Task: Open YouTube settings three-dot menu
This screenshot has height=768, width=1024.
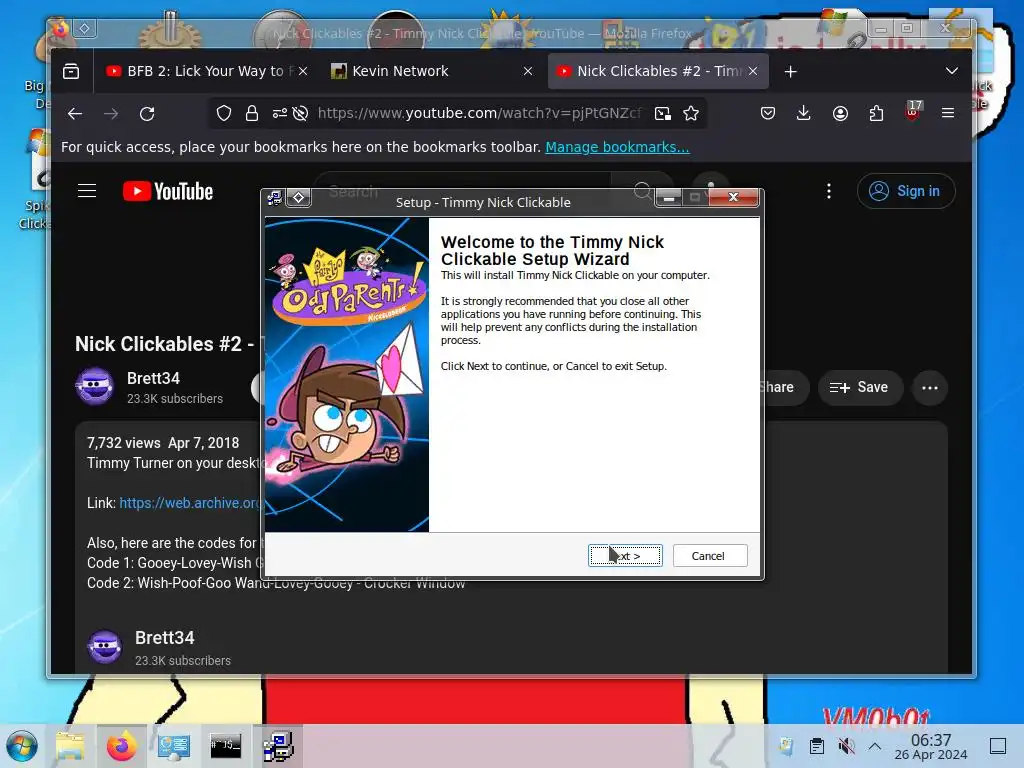Action: (x=829, y=191)
